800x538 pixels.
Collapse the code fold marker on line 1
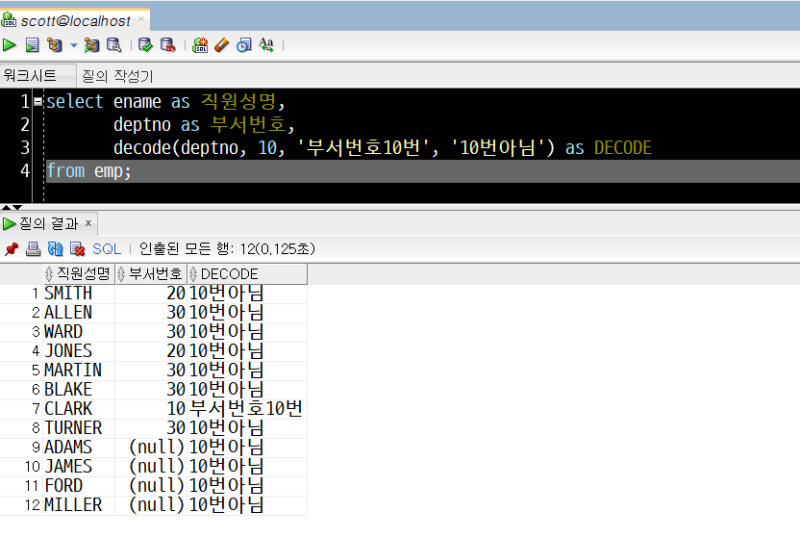tap(38, 102)
